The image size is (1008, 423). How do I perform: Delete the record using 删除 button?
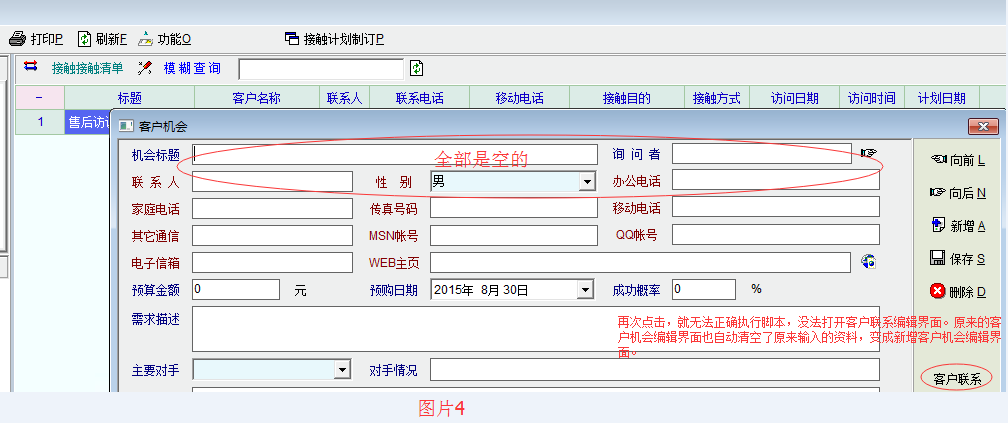coord(957,291)
